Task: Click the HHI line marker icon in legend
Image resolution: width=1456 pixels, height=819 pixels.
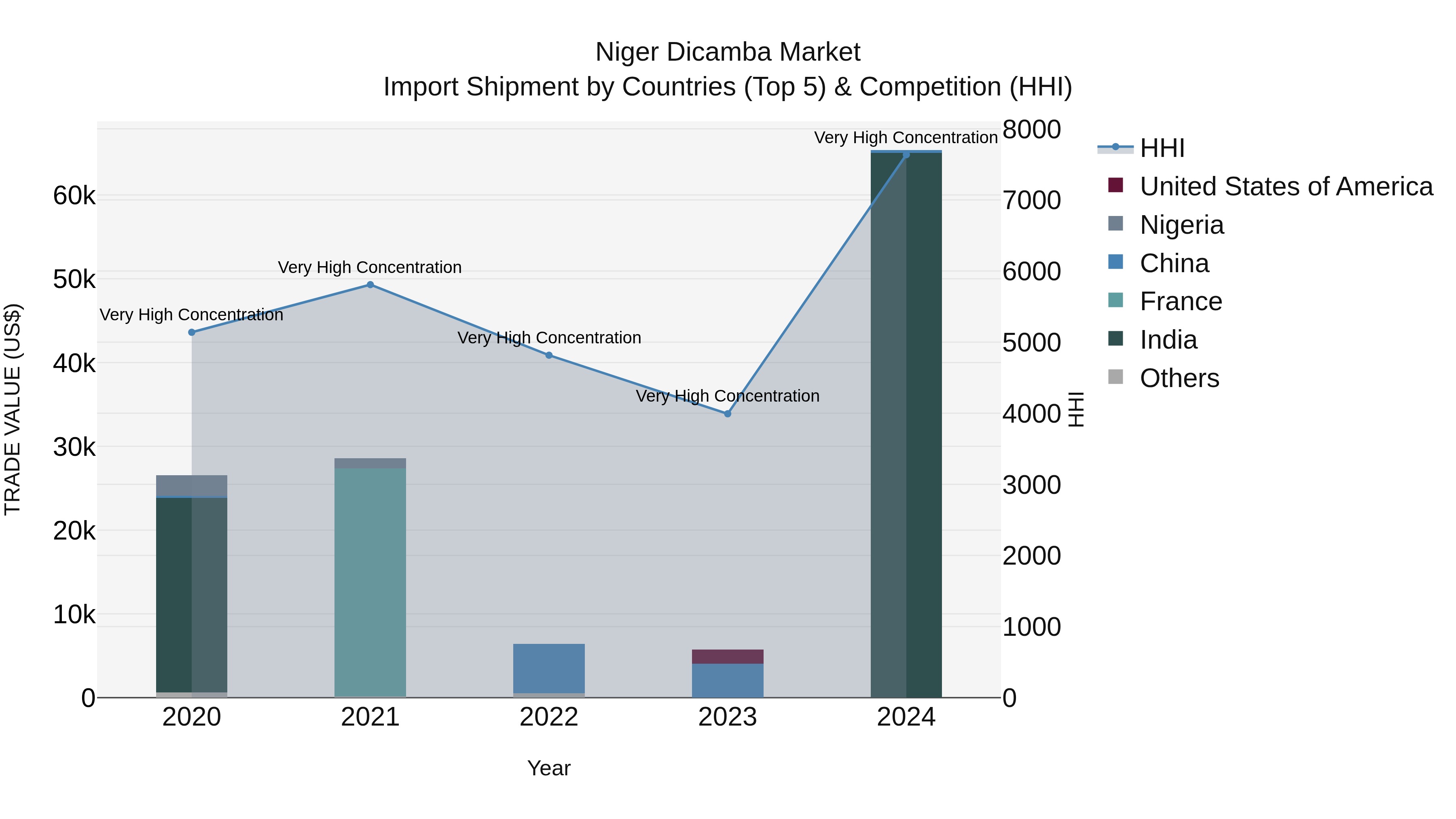Action: tap(1116, 147)
